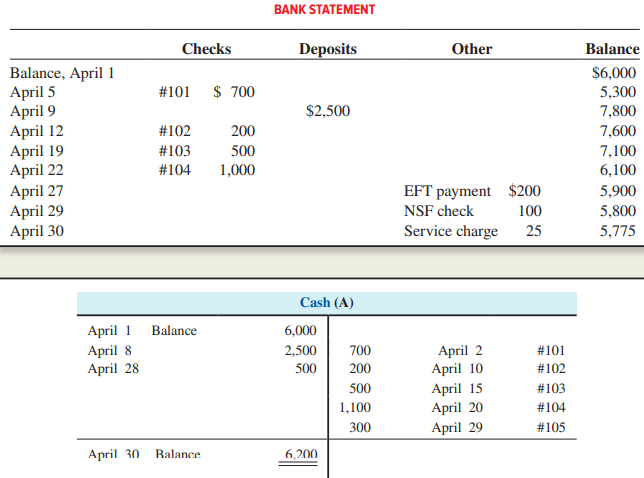Screen dimensions: 644x478
Task: Click the 1,100 credit in Cash account
Action: click(355, 408)
